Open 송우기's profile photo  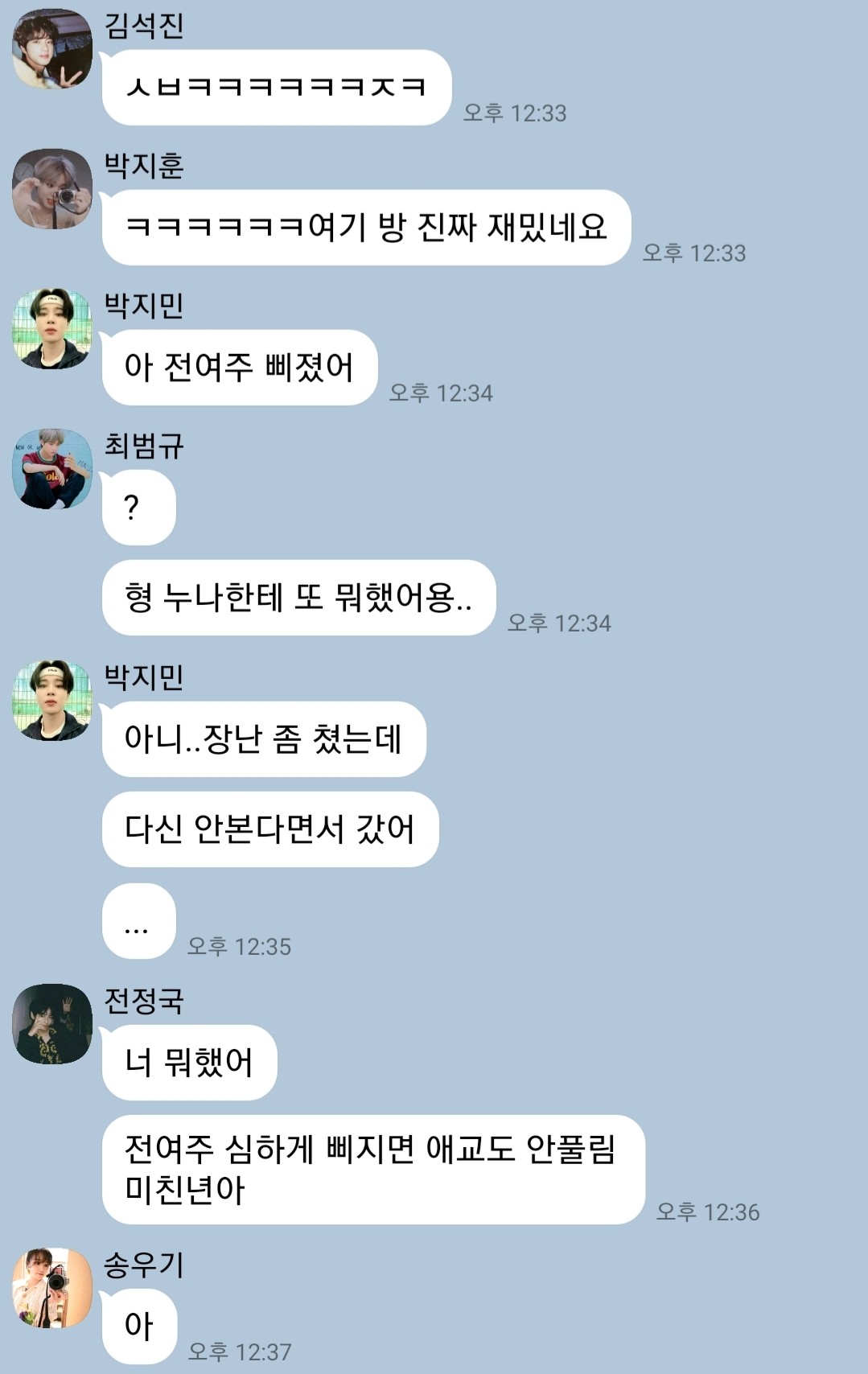click(52, 1287)
